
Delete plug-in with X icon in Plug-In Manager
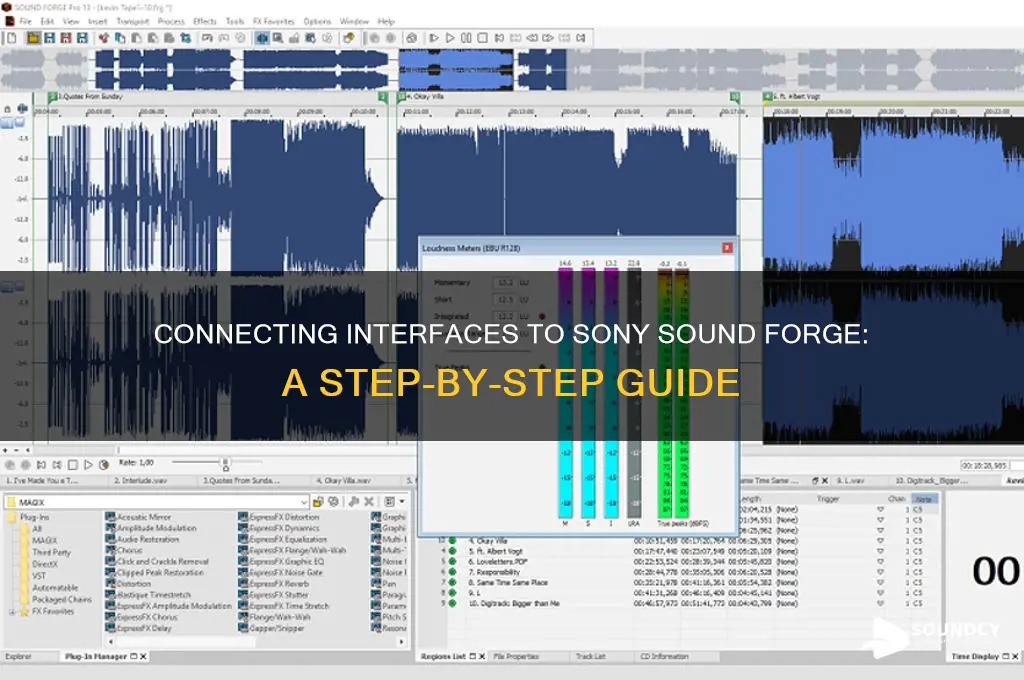[x=368, y=502]
